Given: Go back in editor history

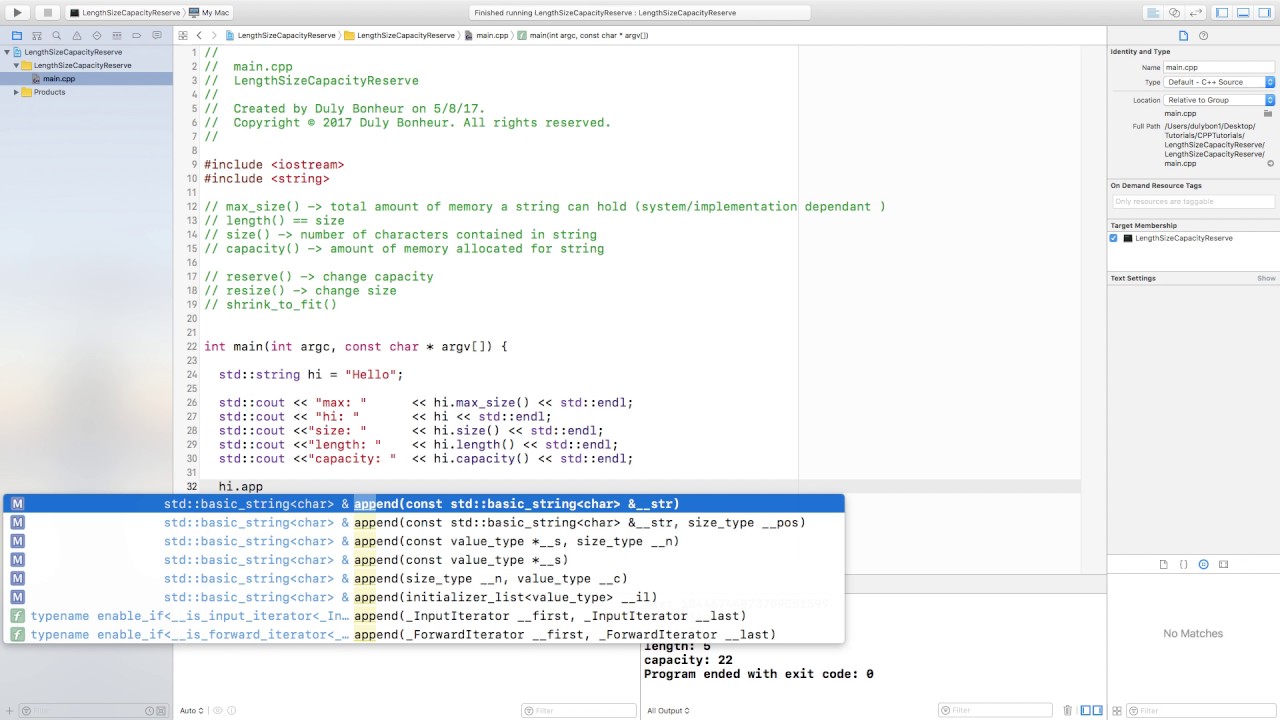Looking at the screenshot, I should point(199,35).
